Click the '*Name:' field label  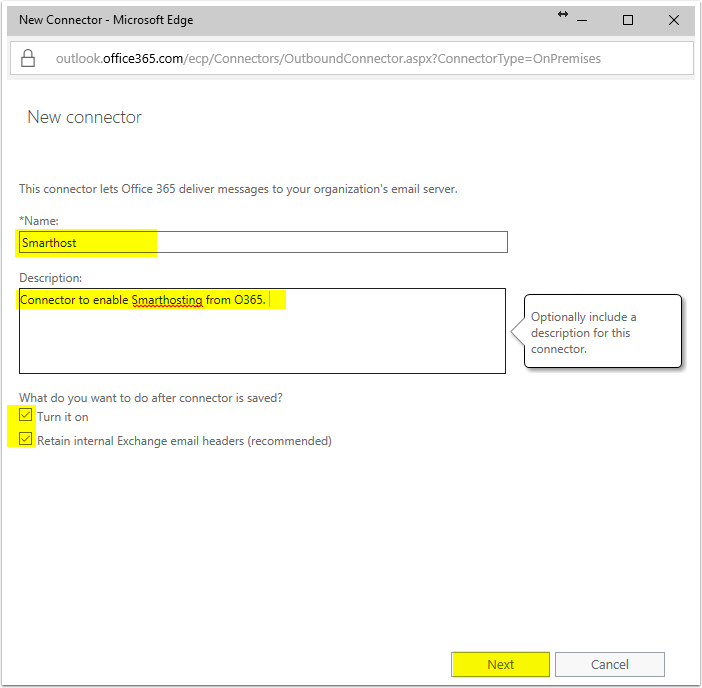39,221
